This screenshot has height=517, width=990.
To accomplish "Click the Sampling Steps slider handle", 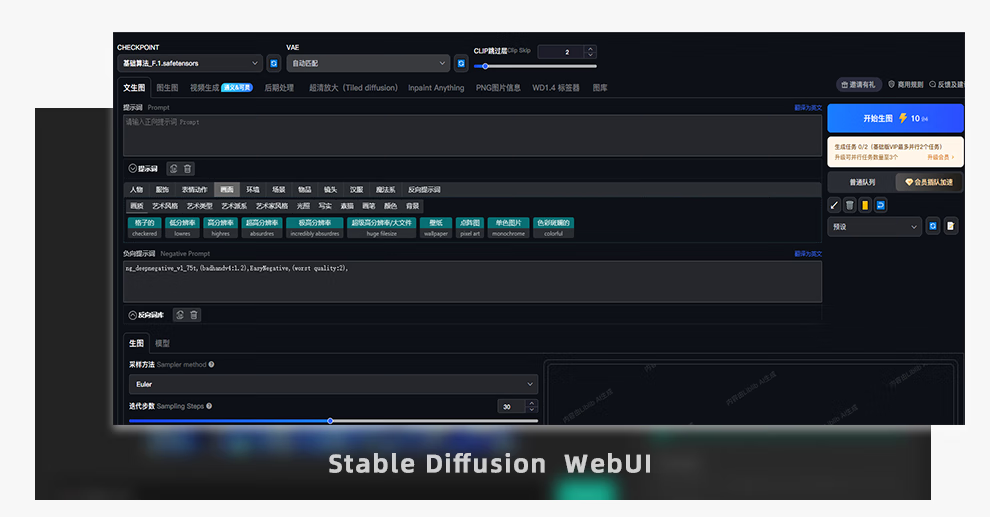I will (x=330, y=420).
